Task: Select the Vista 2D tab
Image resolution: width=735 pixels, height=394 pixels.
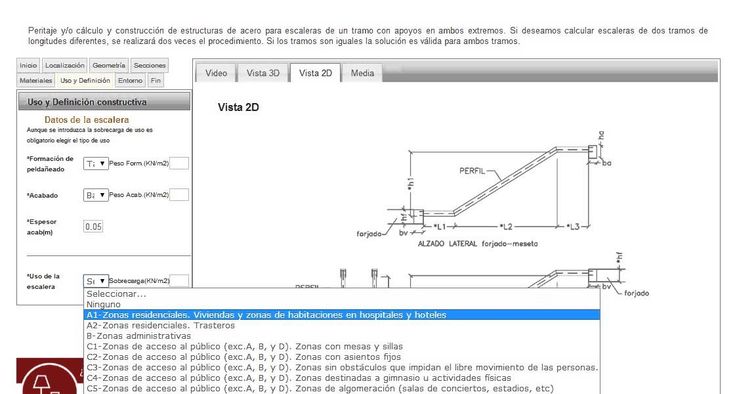Action: coord(315,73)
